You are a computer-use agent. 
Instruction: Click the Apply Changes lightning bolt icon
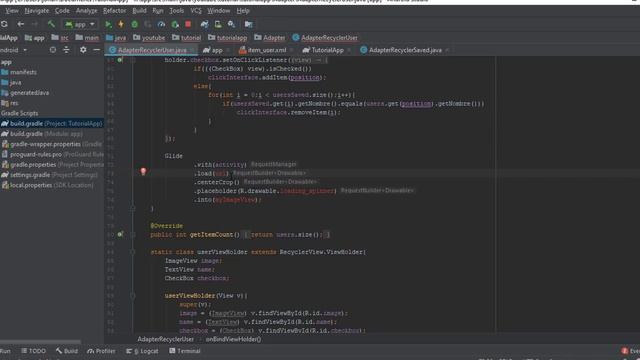click(x=121, y=24)
